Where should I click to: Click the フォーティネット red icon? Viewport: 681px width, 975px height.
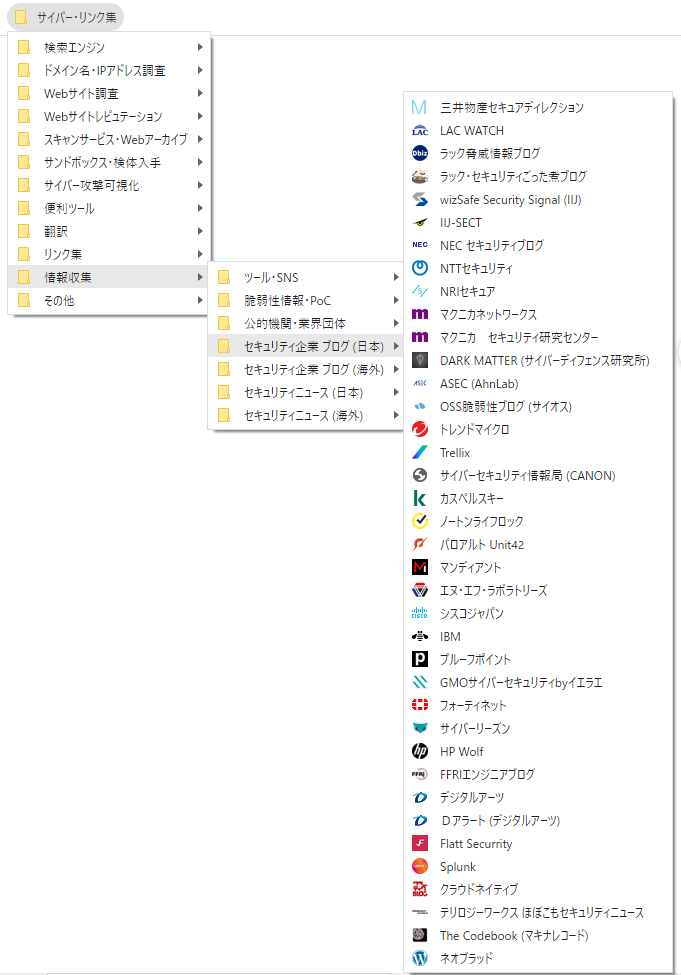(420, 706)
